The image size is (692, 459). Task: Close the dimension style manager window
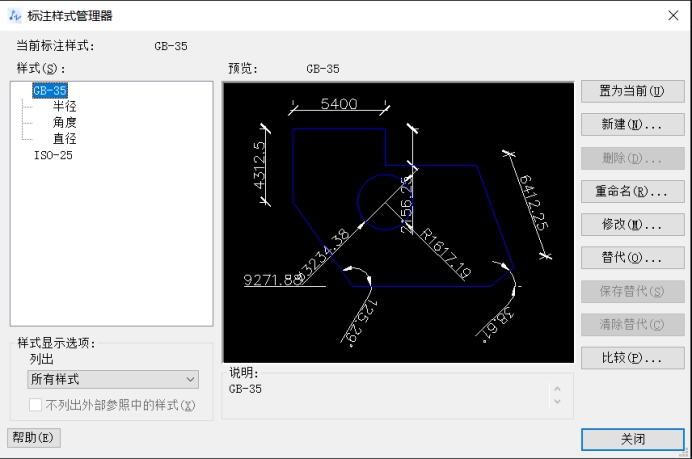672,15
